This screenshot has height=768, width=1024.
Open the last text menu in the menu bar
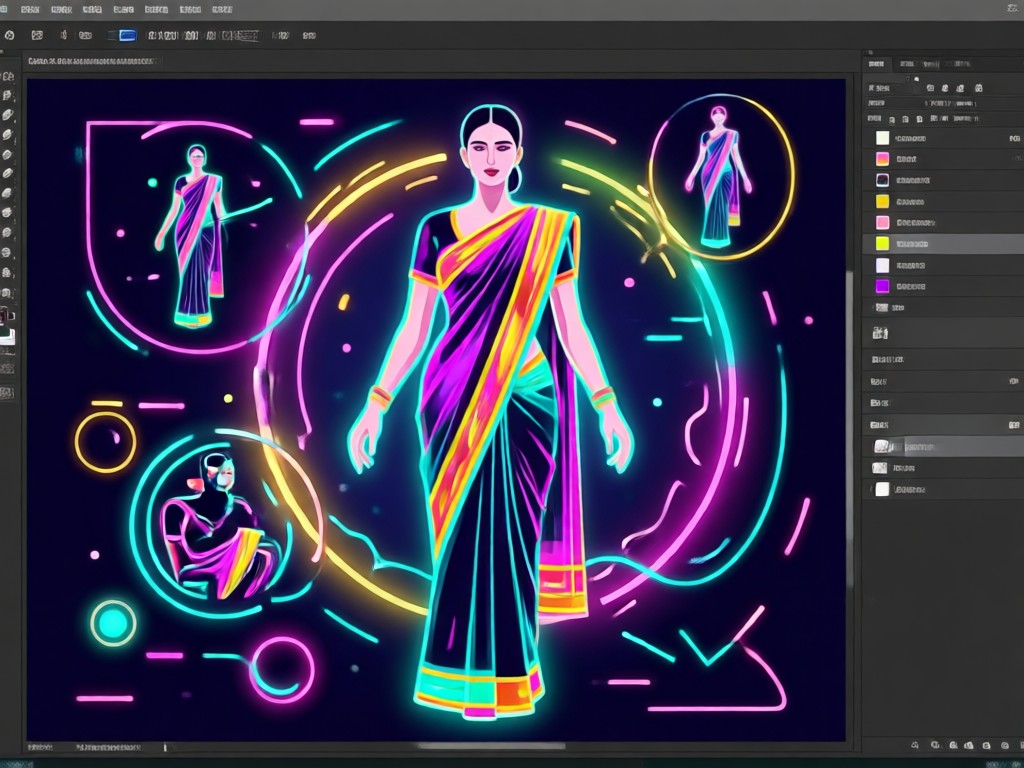(x=222, y=10)
